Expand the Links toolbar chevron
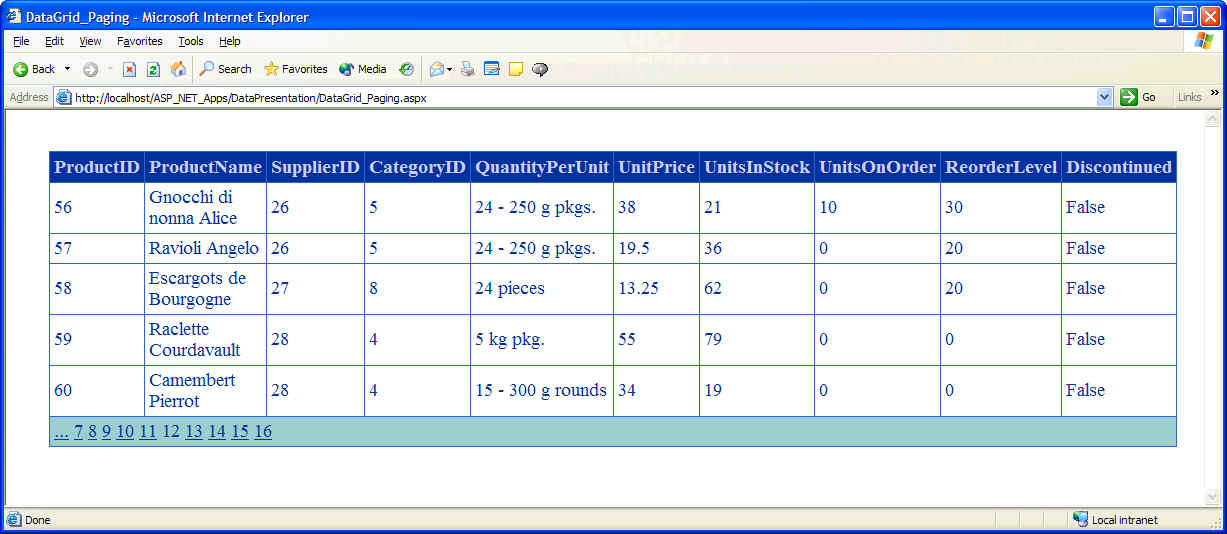 [x=1215, y=94]
